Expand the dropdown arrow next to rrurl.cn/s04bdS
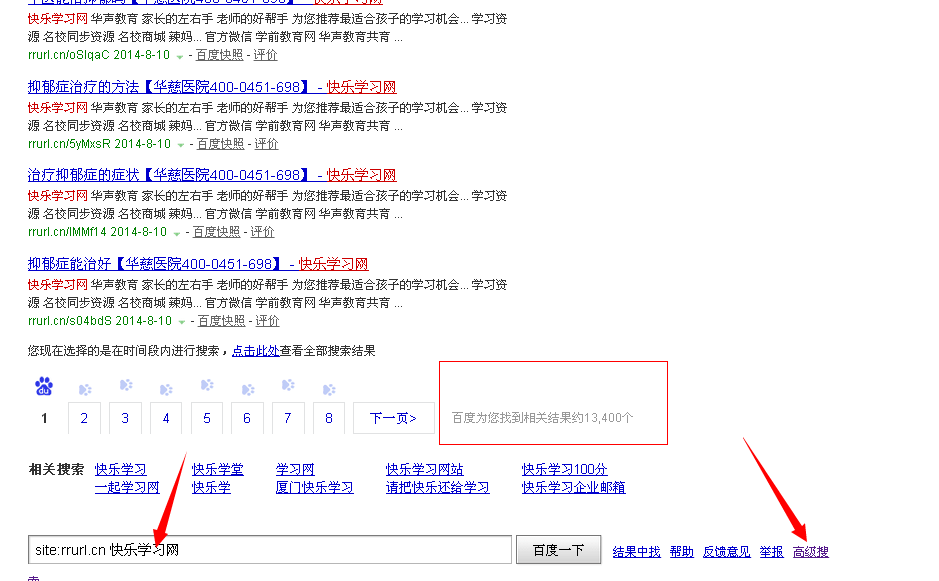This screenshot has height=581, width=939. tap(180, 319)
